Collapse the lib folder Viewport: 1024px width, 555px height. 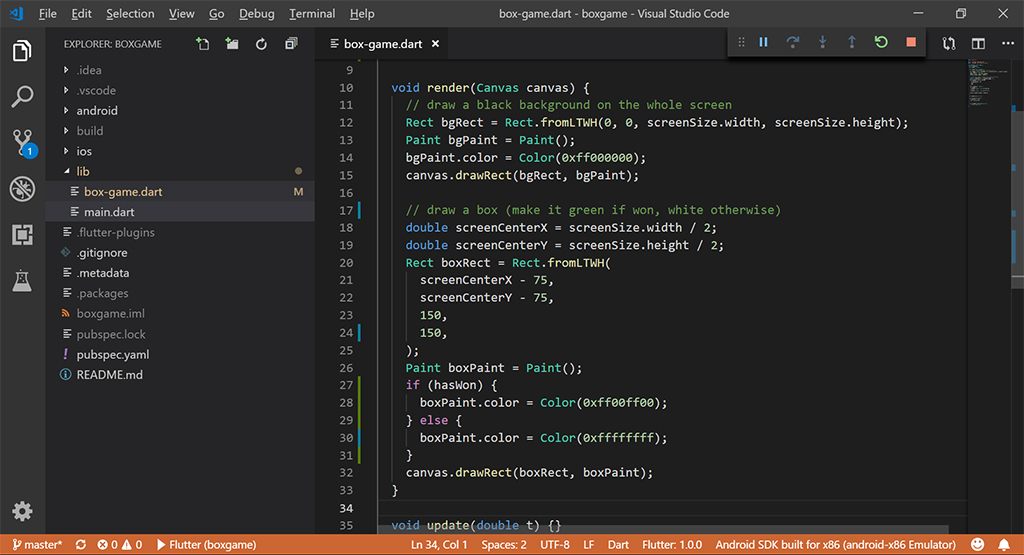[x=83, y=172]
